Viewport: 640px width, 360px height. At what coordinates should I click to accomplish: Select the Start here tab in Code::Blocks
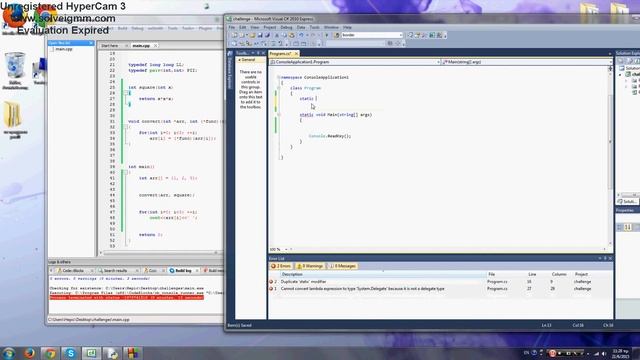(109, 46)
